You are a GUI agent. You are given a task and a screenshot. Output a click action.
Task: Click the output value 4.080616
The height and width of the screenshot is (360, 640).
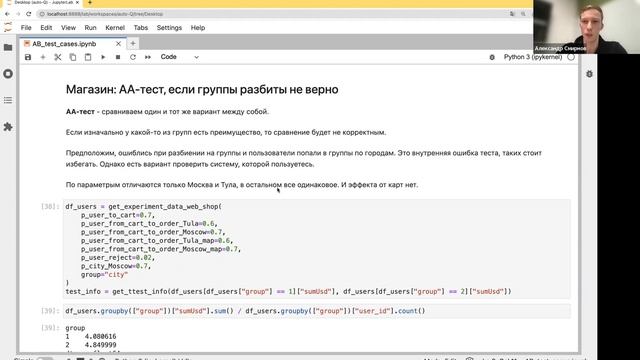(x=100, y=336)
